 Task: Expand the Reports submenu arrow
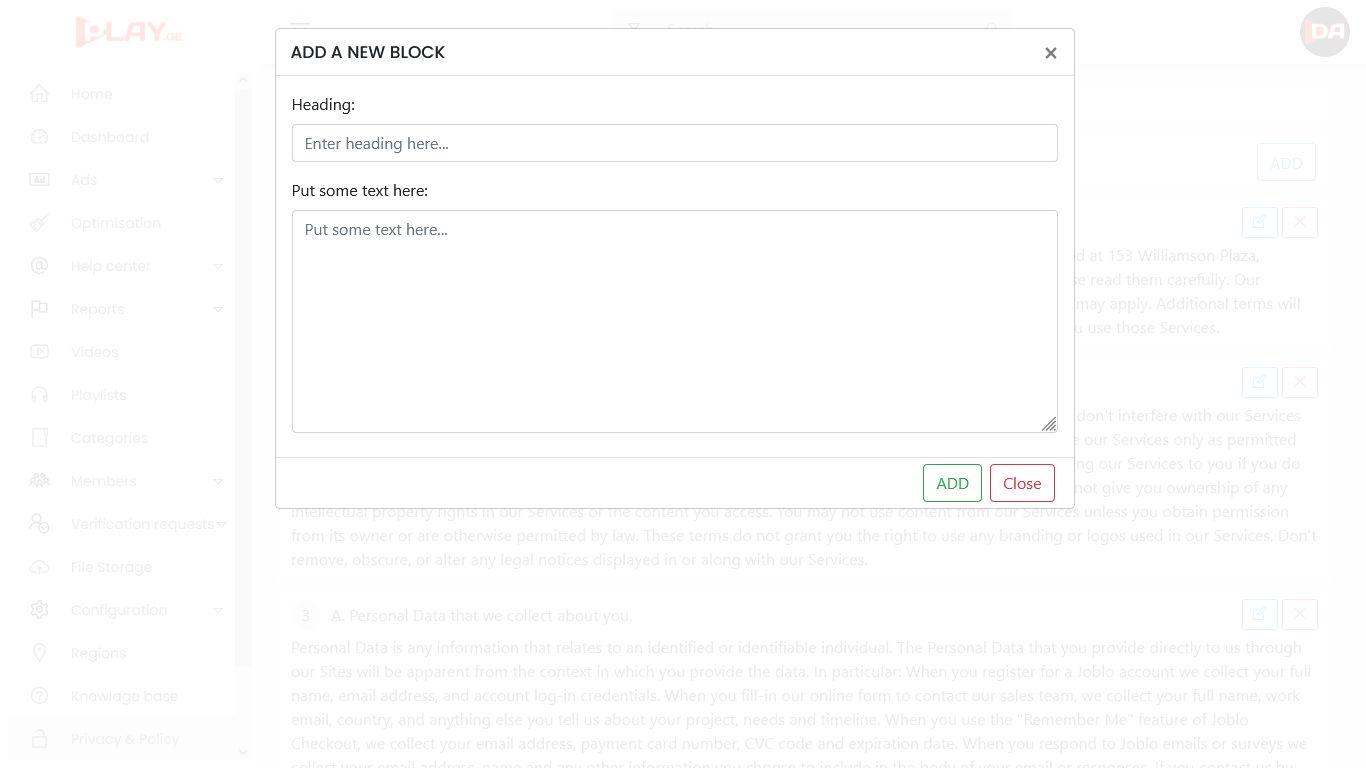[218, 309]
